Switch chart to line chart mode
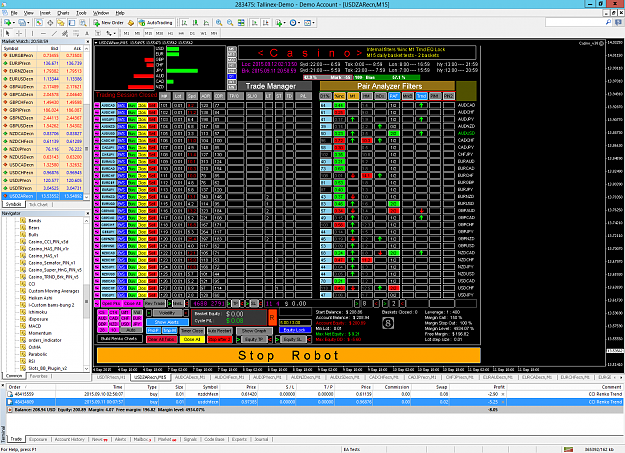This screenshot has height=453, width=625. (x=206, y=23)
